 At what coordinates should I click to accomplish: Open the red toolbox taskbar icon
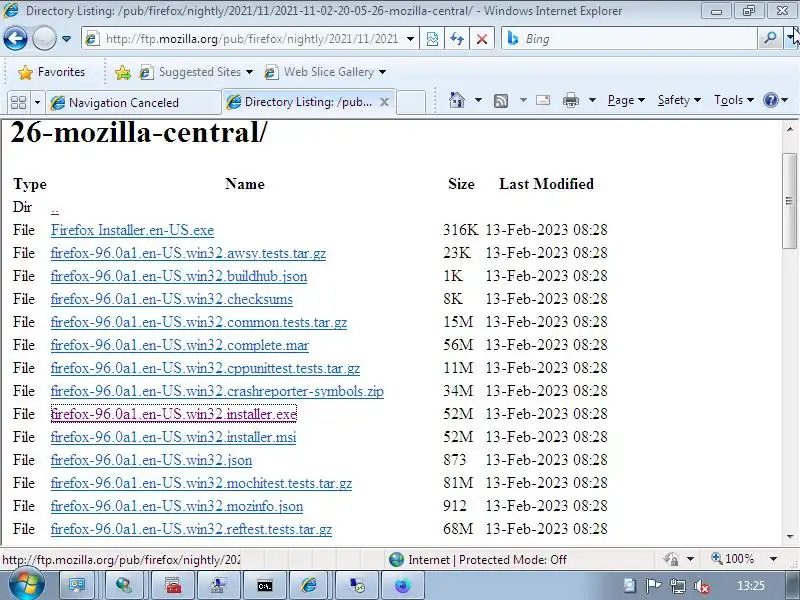click(x=173, y=586)
